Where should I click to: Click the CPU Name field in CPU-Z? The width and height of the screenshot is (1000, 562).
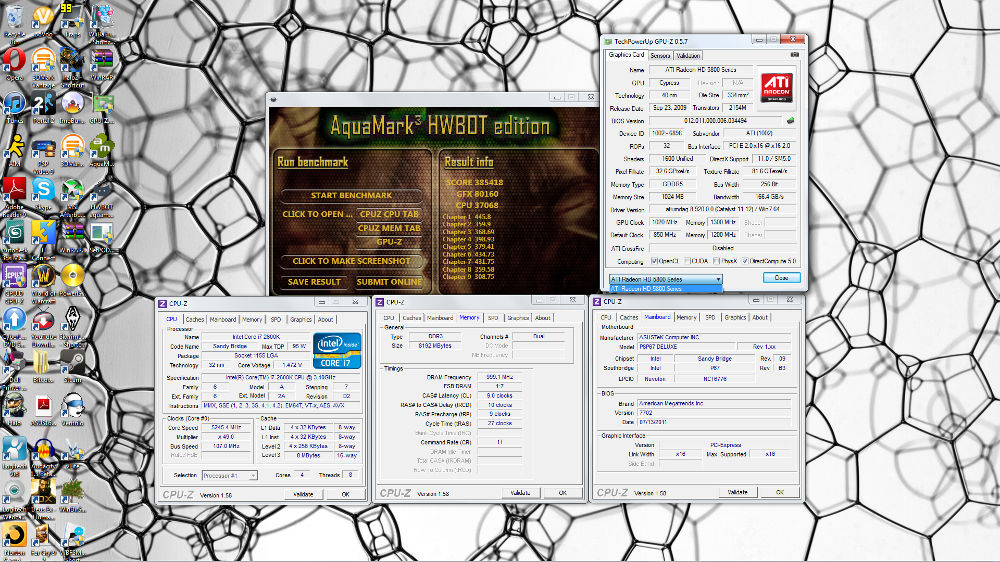click(x=255, y=337)
